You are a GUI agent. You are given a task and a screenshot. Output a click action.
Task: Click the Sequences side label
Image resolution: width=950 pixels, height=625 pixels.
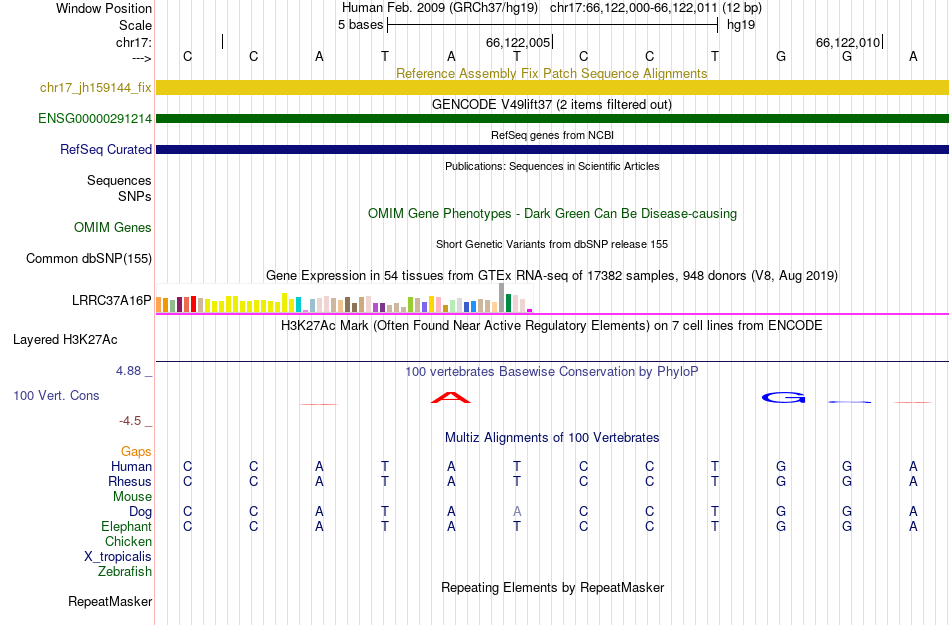[x=119, y=180]
